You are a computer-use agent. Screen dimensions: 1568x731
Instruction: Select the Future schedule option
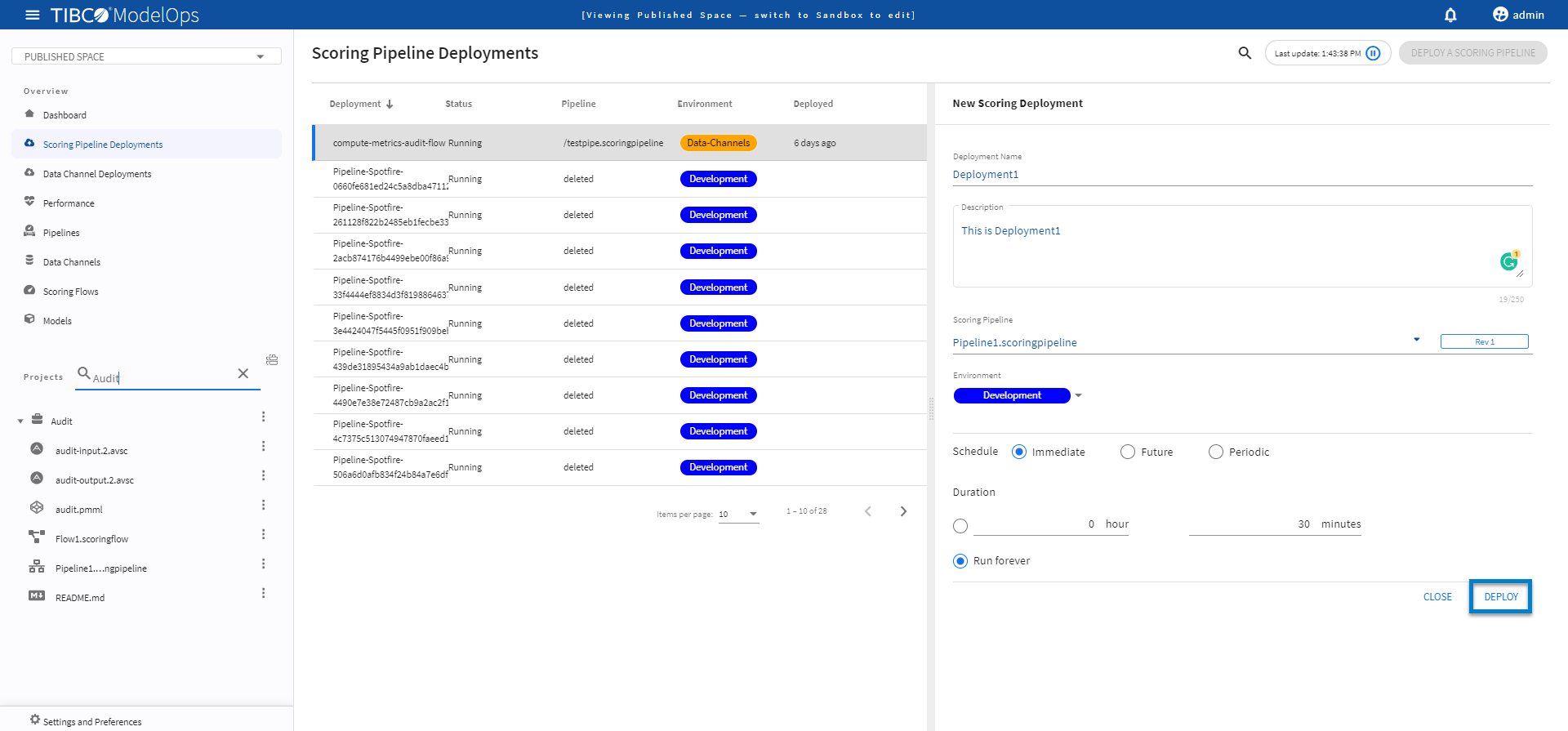pos(1128,452)
